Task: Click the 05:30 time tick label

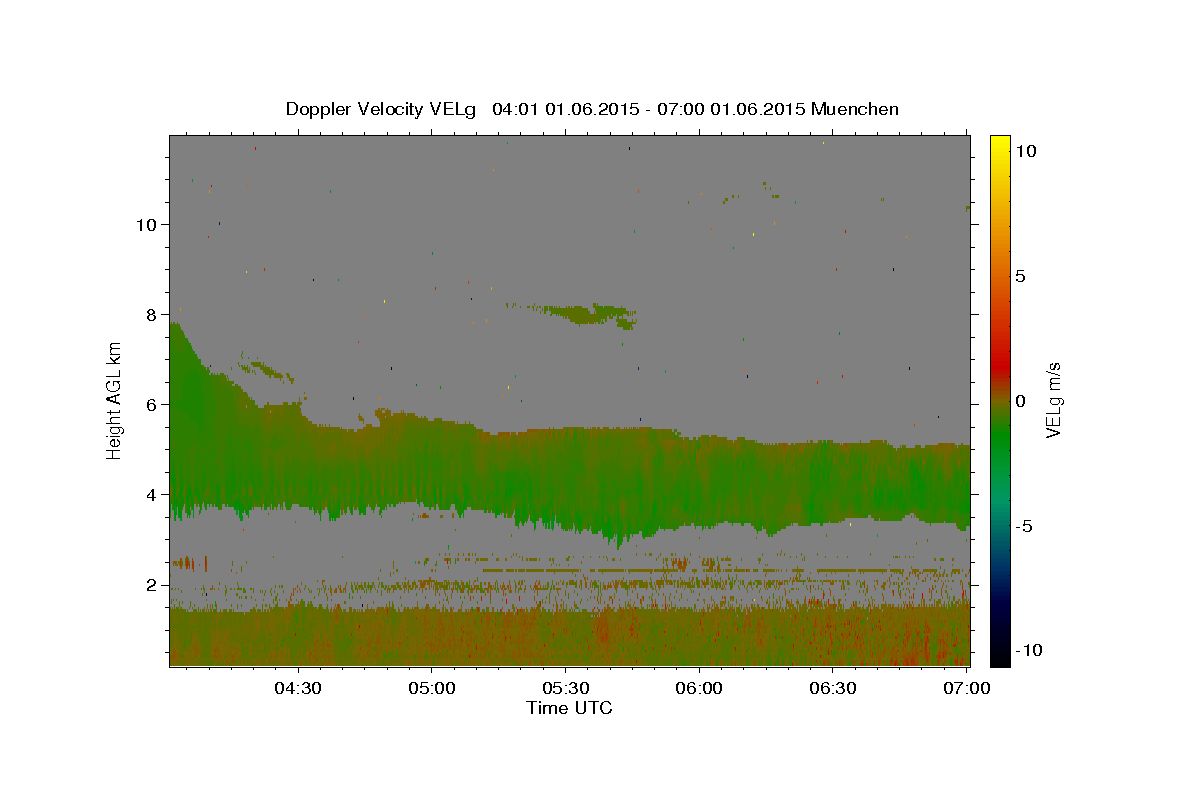Action: click(x=565, y=688)
